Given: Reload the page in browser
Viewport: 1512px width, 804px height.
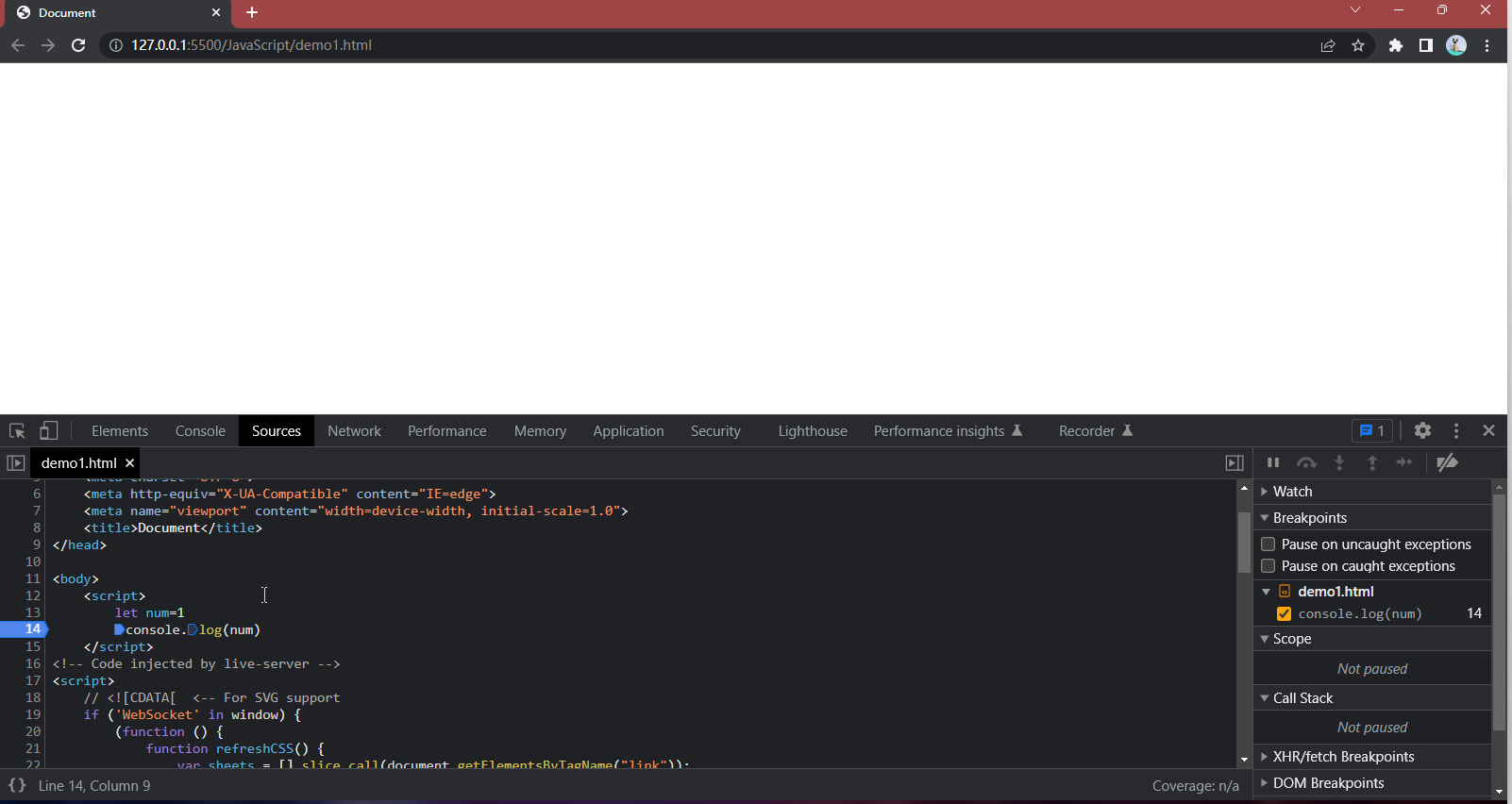Looking at the screenshot, I should 78,45.
